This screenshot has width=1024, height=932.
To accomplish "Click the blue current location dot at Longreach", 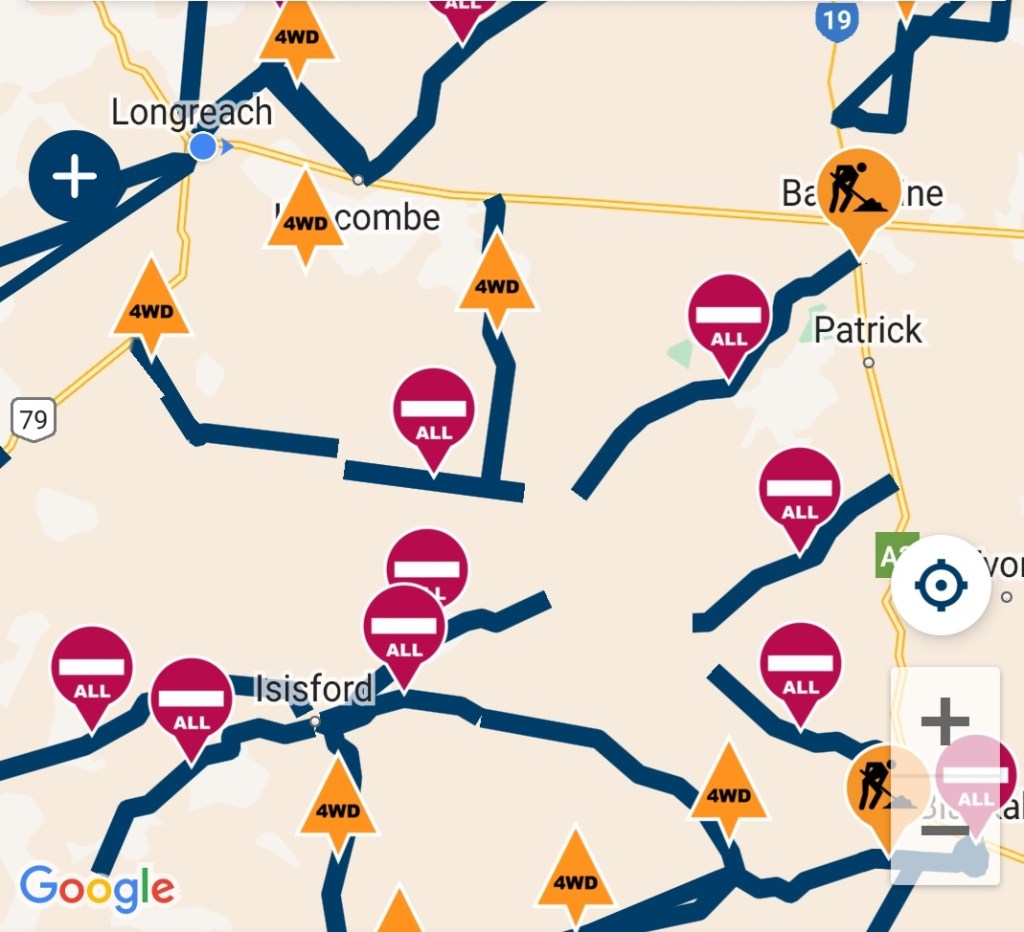I will pyautogui.click(x=203, y=146).
